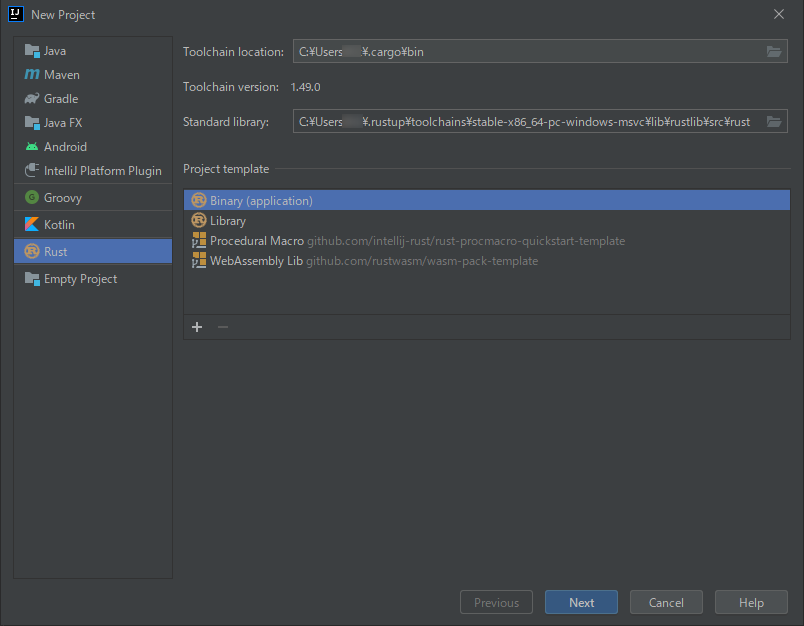The height and width of the screenshot is (626, 804).
Task: Click the remove template minus icon
Action: coord(223,327)
